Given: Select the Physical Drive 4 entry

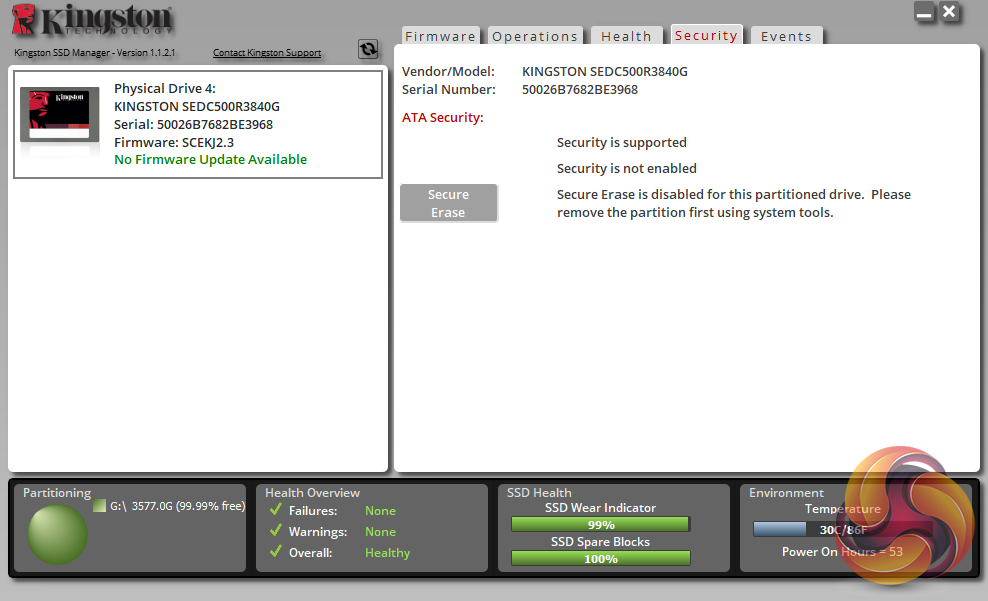Looking at the screenshot, I should tap(198, 124).
